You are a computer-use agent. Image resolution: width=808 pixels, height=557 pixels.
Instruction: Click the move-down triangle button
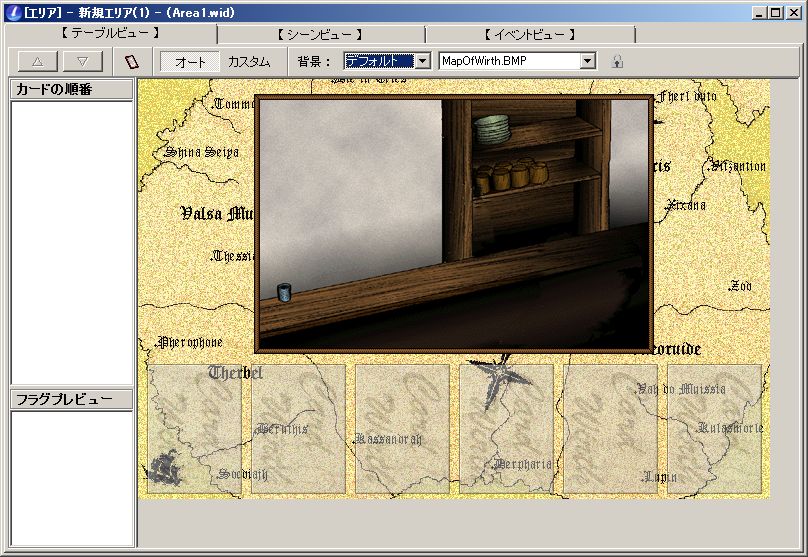click(82, 61)
